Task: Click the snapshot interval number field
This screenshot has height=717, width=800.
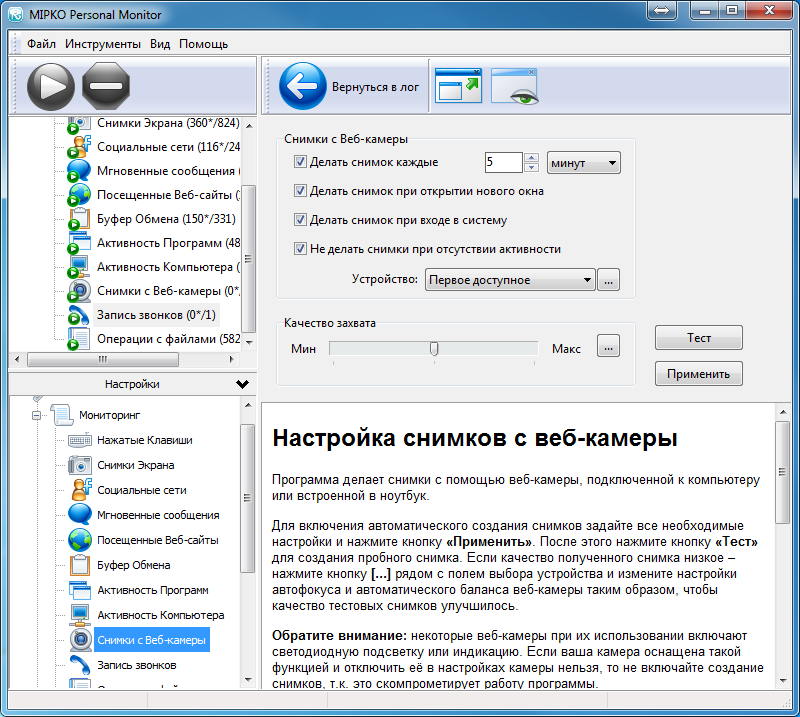Action: tap(504, 163)
